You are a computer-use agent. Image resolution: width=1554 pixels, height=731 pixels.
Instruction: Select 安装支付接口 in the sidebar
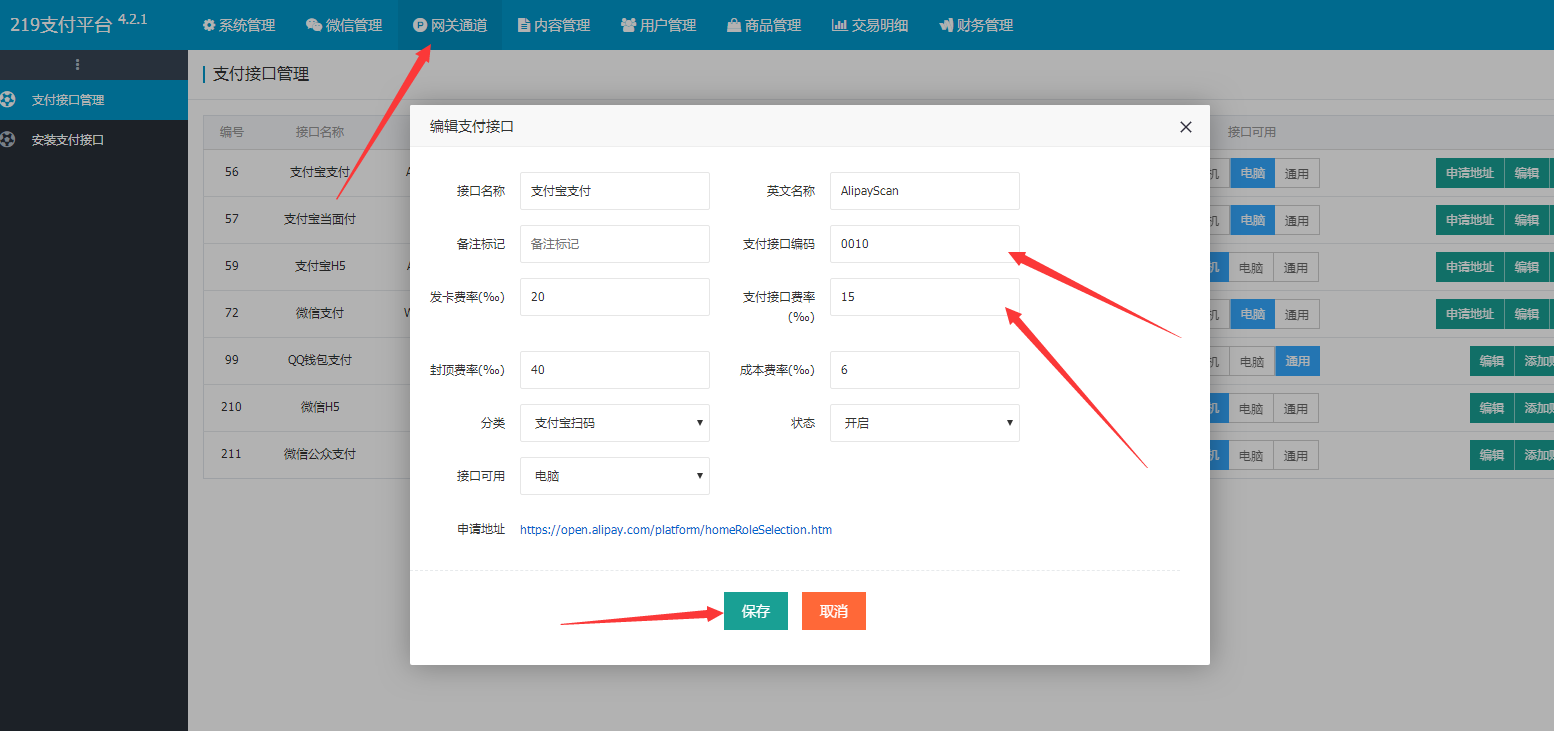[94, 140]
